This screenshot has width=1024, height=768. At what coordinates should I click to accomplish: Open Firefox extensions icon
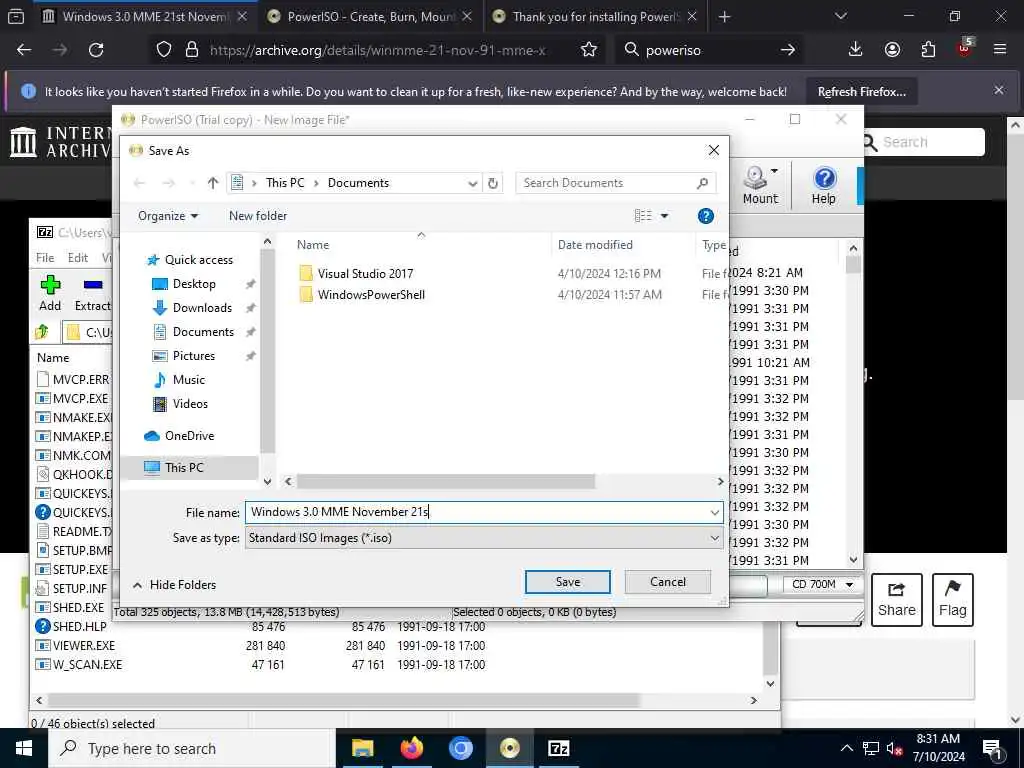[x=928, y=50]
